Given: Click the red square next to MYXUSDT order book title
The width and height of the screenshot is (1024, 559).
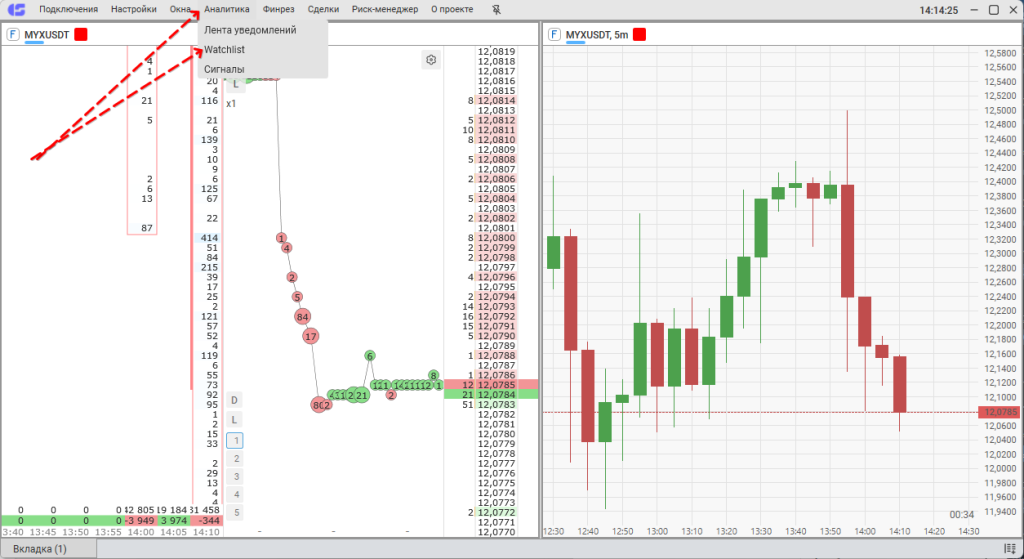Looking at the screenshot, I should (x=81, y=35).
